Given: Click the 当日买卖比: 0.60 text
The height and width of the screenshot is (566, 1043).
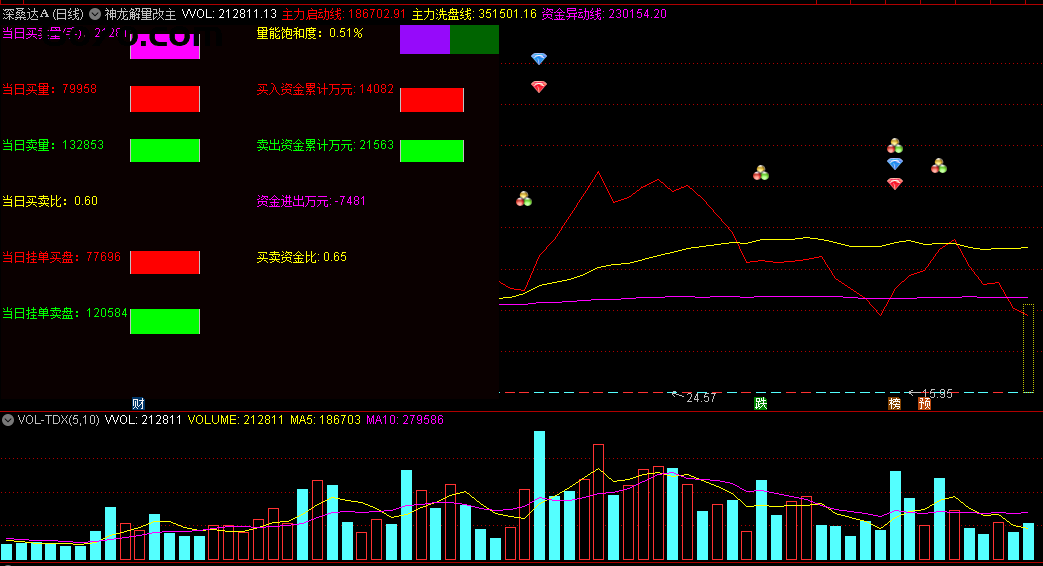Looking at the screenshot, I should [x=50, y=201].
